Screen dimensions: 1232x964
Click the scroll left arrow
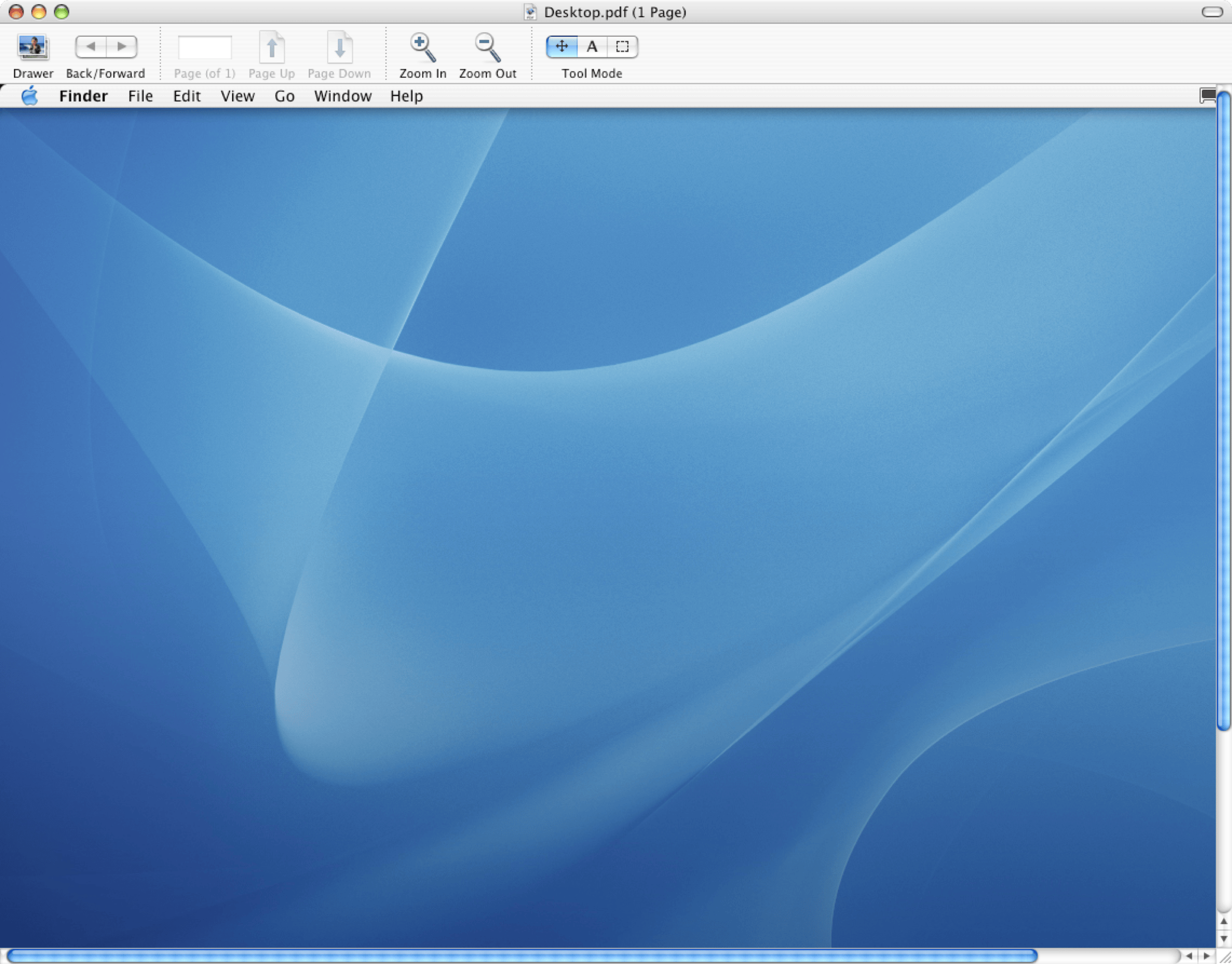[x=1189, y=956]
